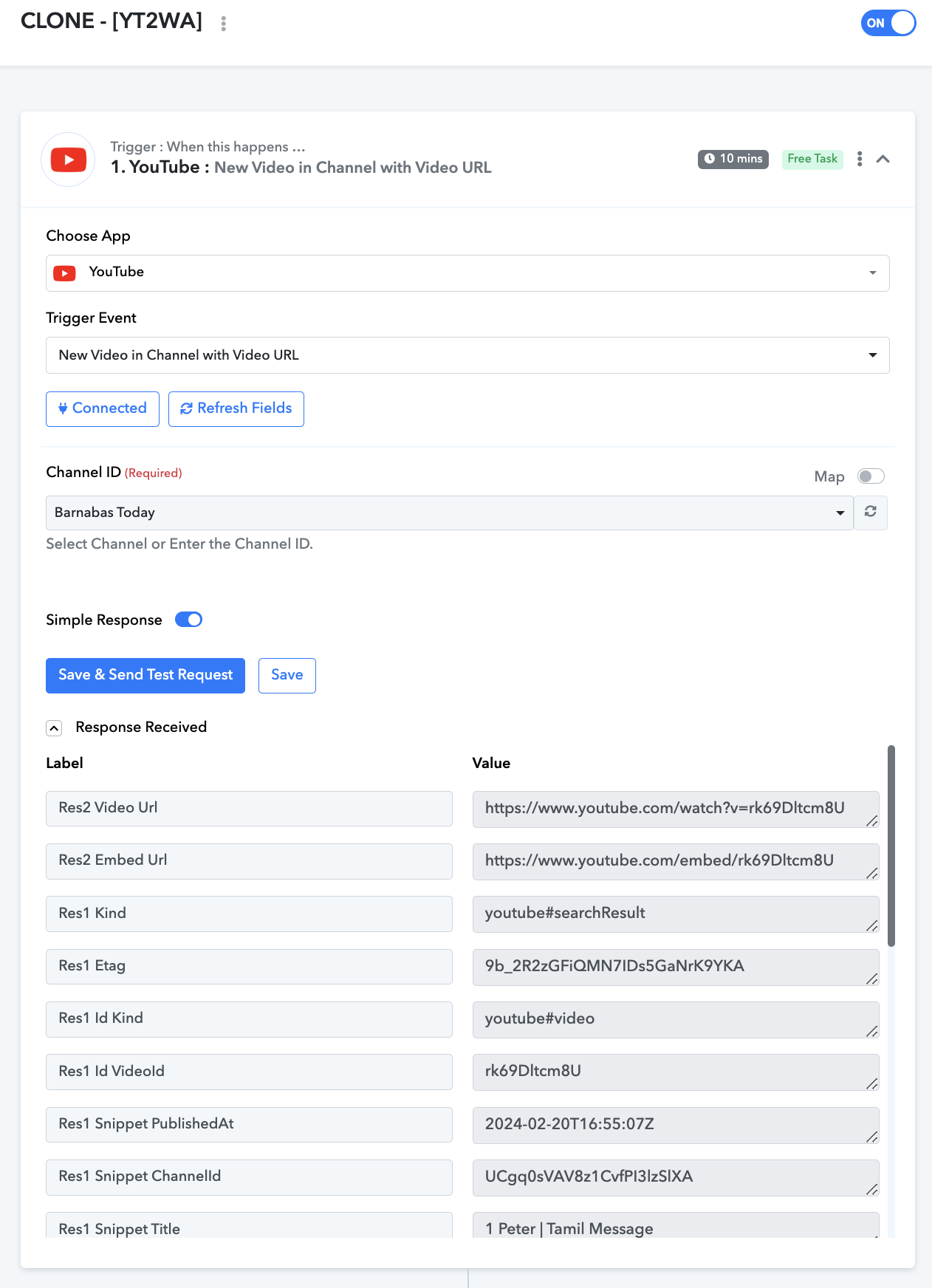Collapse the Response Received section

click(x=54, y=728)
